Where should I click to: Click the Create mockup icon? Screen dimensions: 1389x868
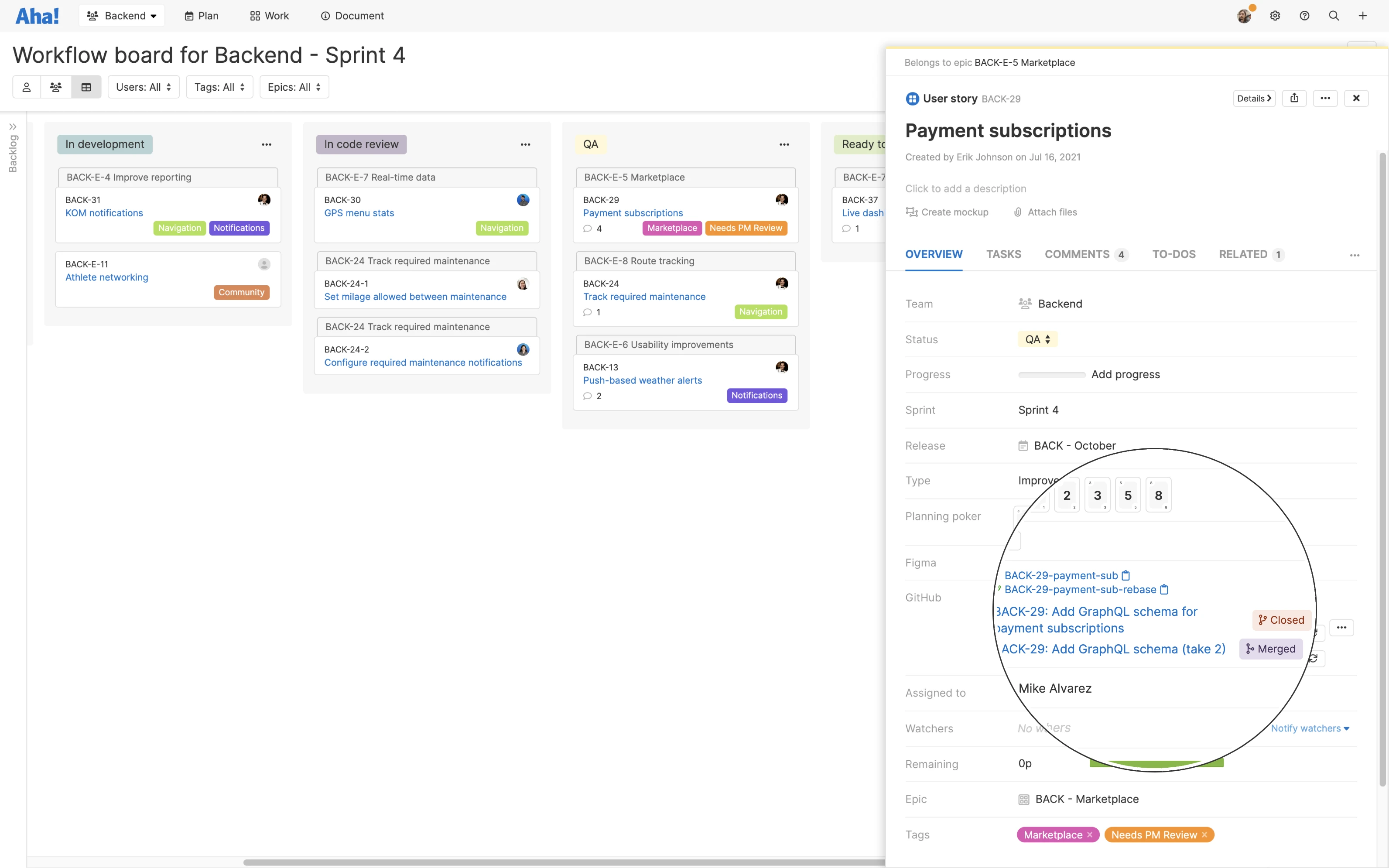click(x=912, y=212)
